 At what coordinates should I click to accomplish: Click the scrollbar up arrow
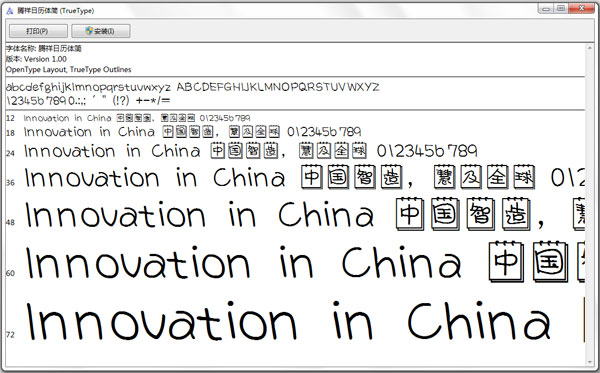(590, 48)
